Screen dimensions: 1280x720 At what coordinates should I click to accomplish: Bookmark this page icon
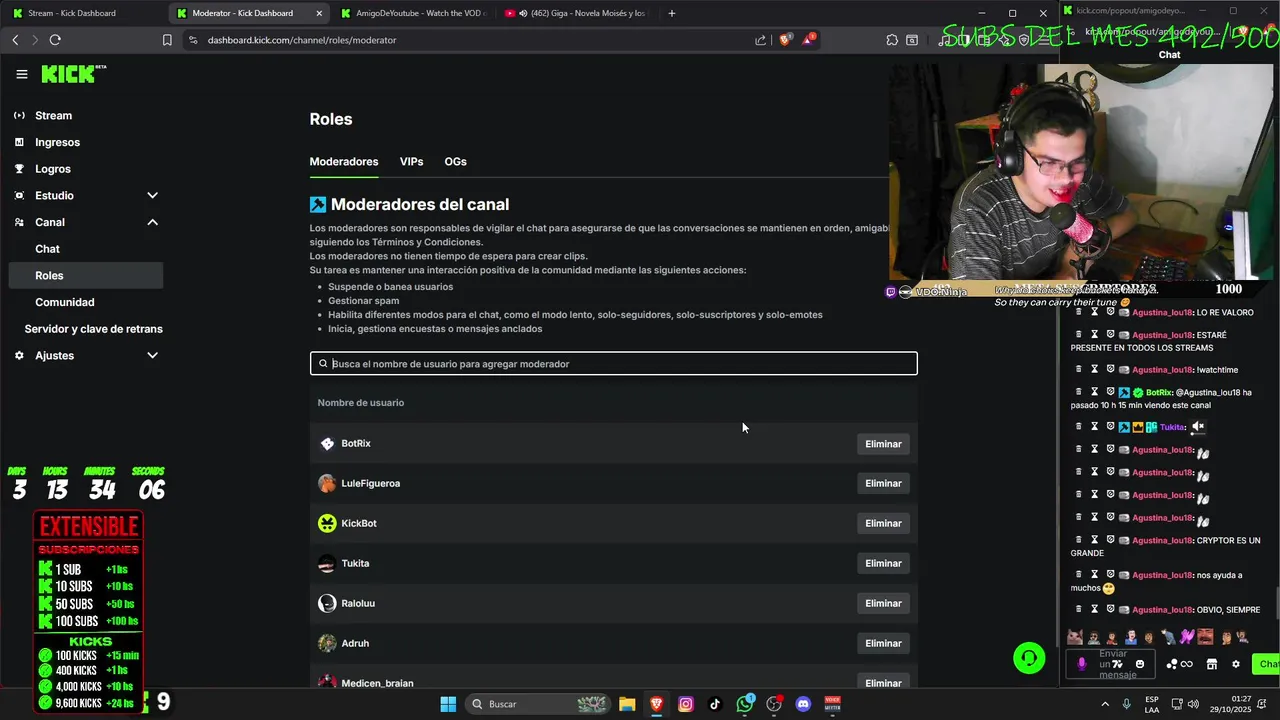coord(167,40)
